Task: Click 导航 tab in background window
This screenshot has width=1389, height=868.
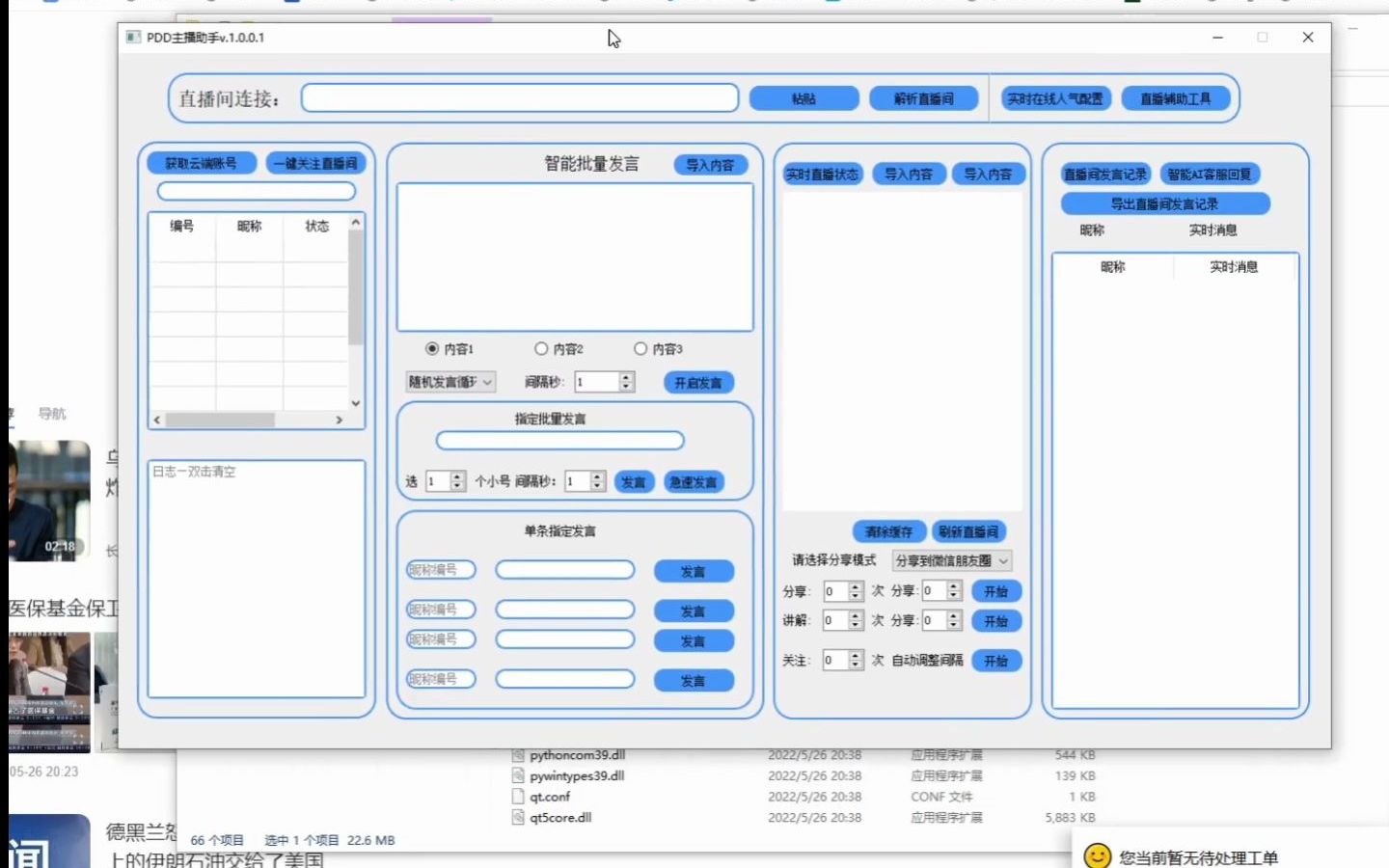Action: pyautogui.click(x=52, y=414)
